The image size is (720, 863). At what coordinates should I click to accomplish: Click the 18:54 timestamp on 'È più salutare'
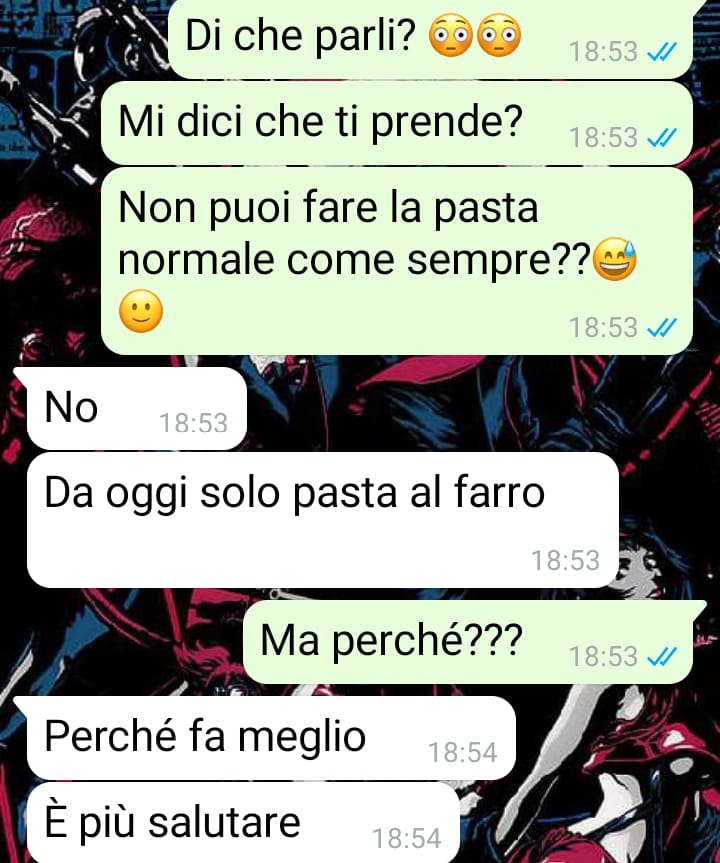click(407, 839)
